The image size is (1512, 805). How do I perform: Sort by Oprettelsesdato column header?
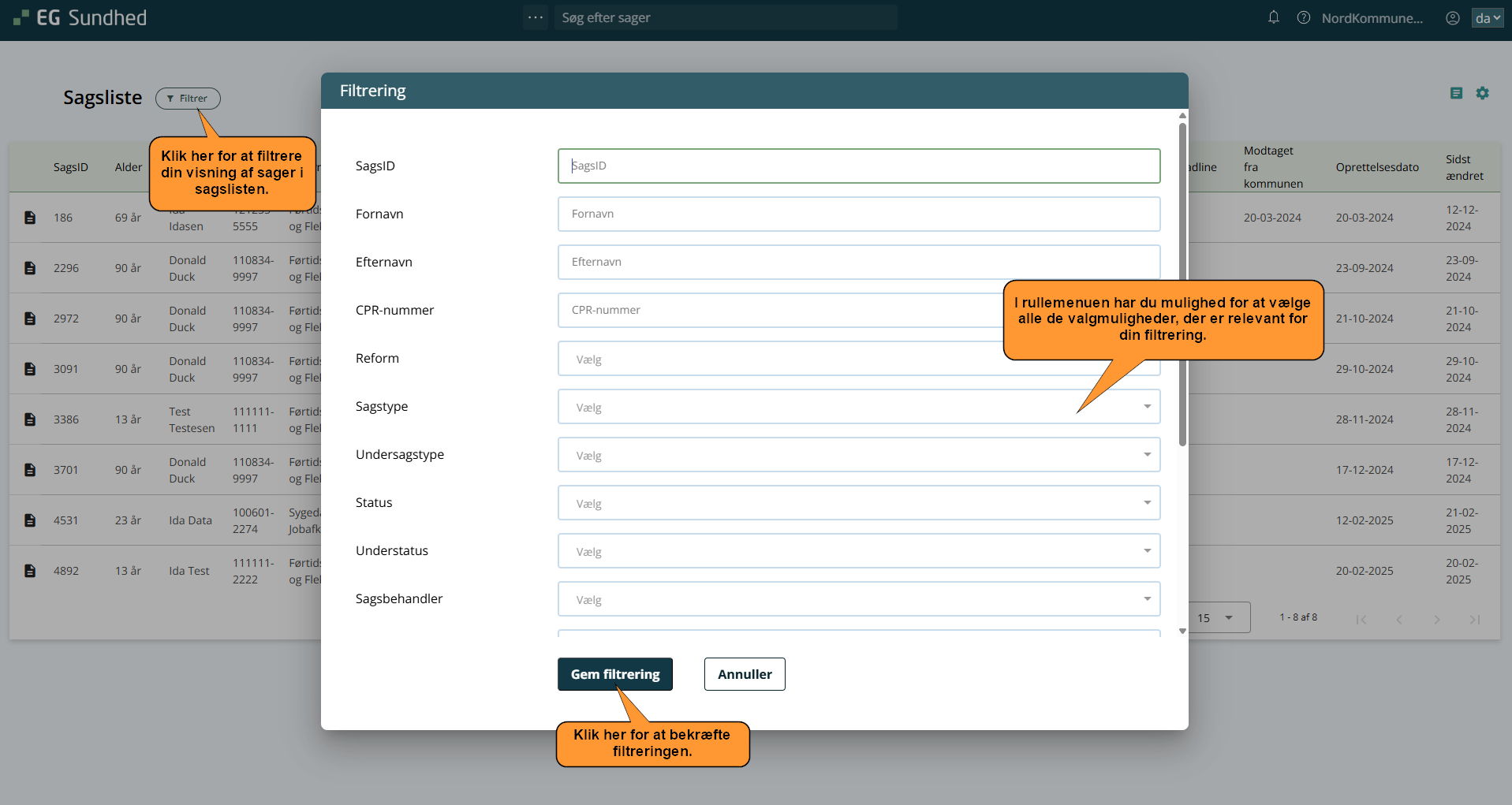coord(1377,167)
